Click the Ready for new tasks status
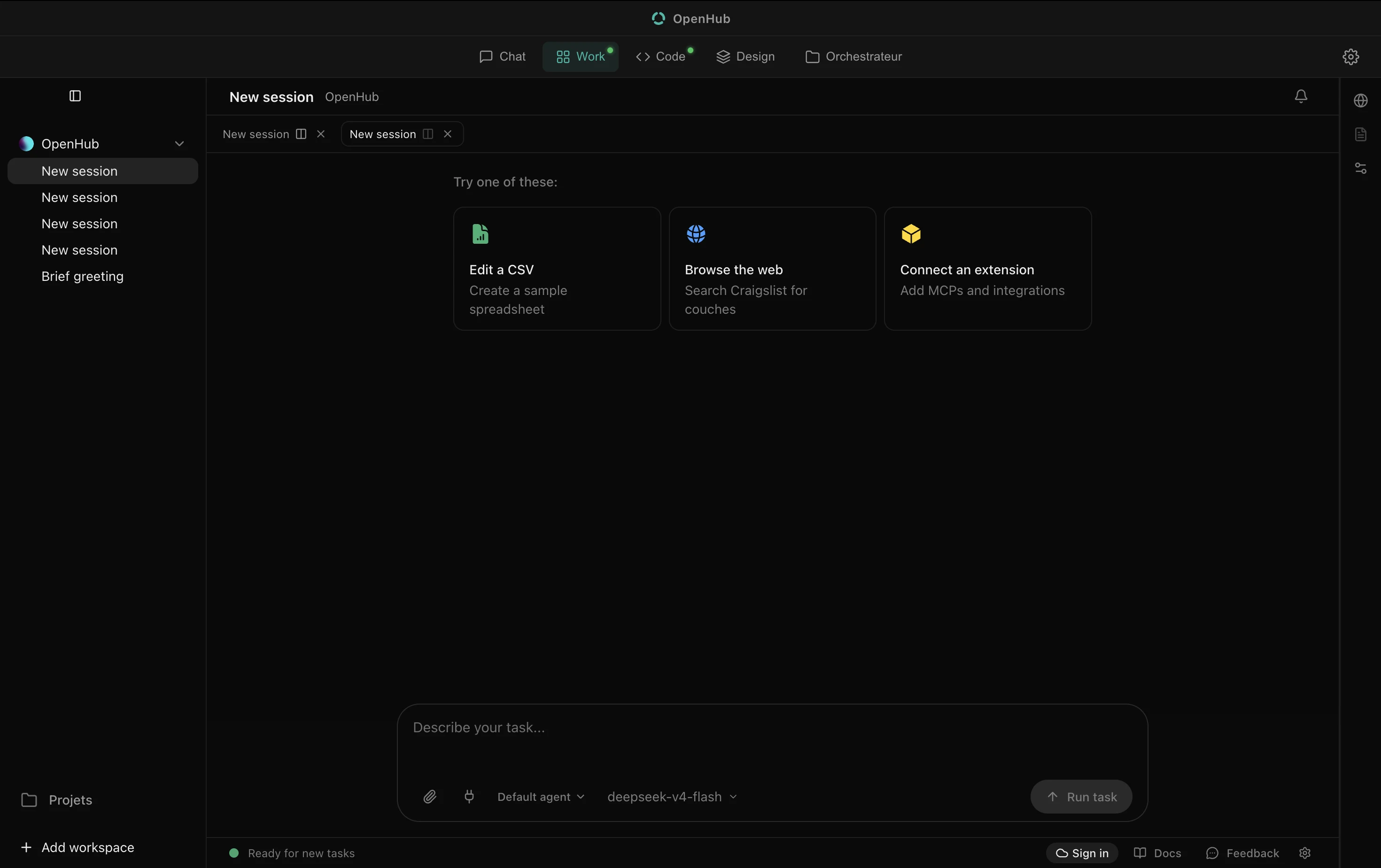 click(x=292, y=853)
